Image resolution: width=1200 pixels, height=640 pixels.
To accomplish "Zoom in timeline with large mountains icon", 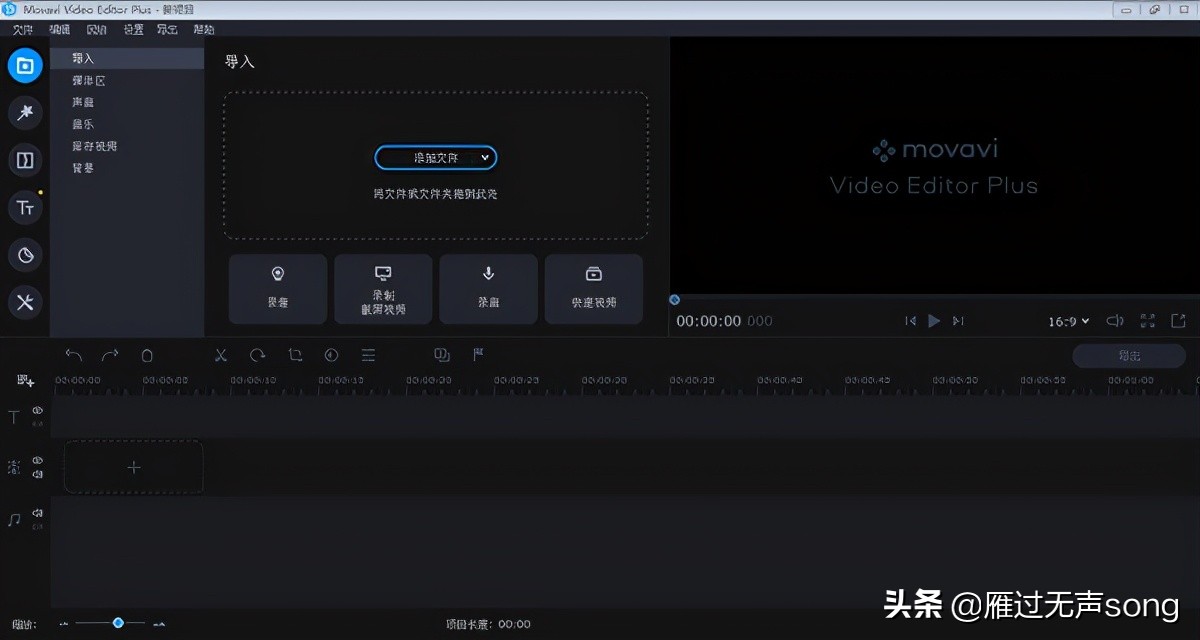I will [x=159, y=624].
